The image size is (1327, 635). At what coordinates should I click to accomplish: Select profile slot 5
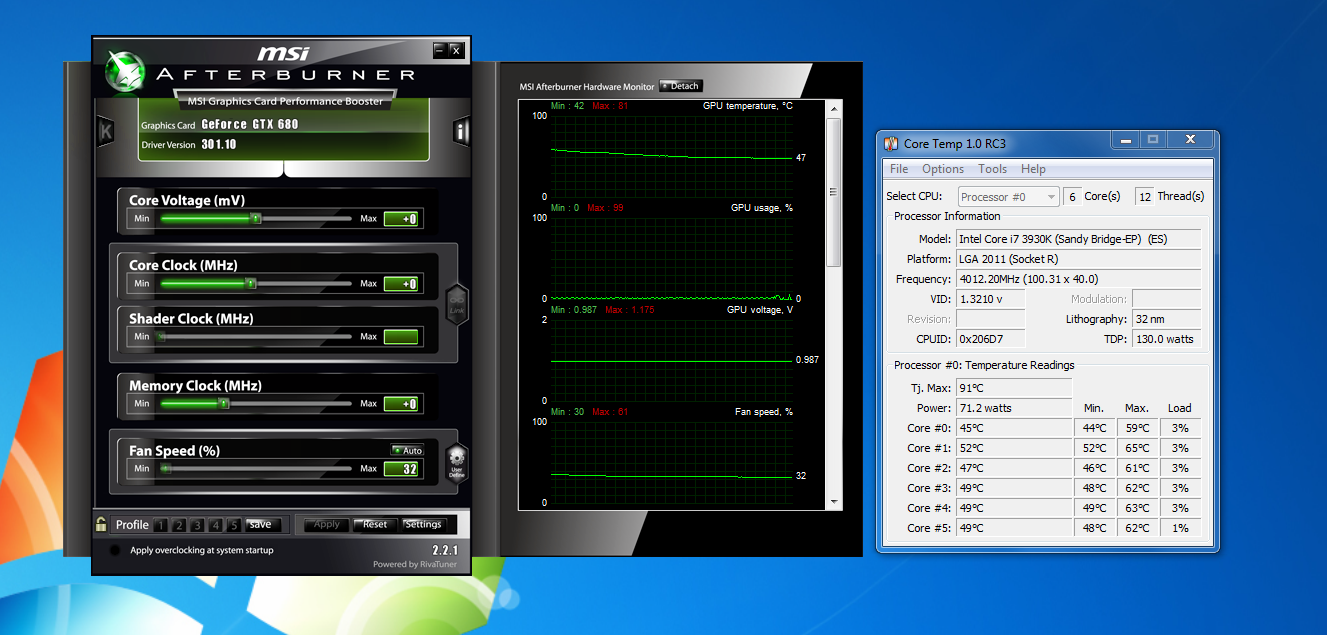(233, 525)
